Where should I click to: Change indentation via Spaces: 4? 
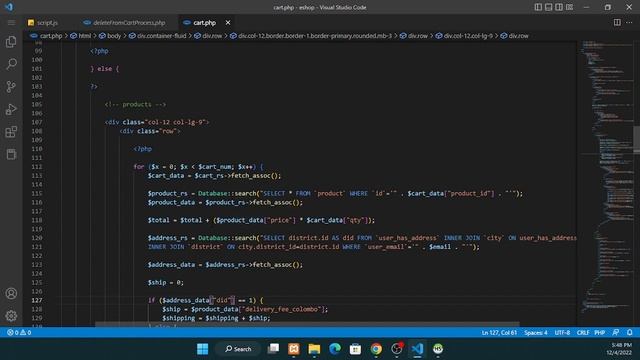(536, 333)
